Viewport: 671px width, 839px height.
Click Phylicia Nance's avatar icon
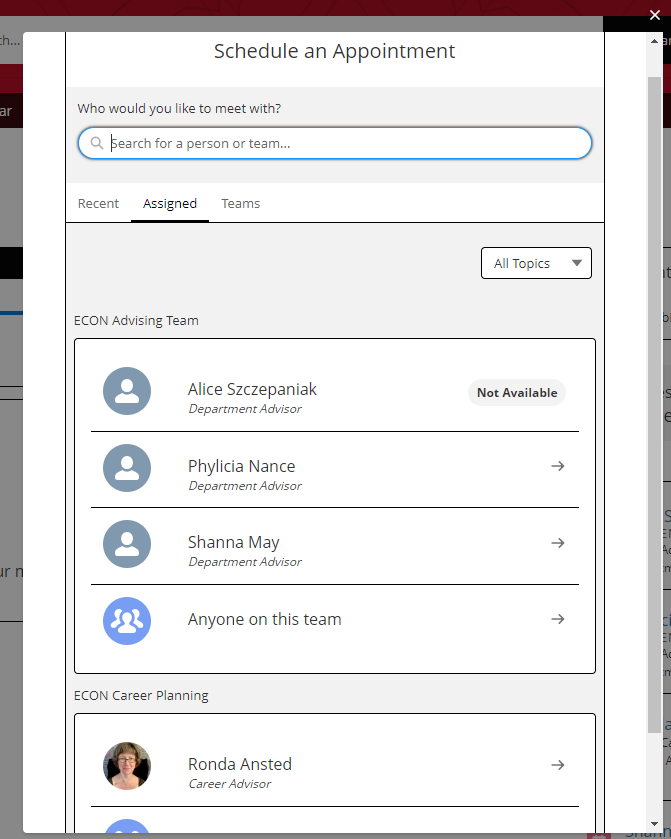127,468
